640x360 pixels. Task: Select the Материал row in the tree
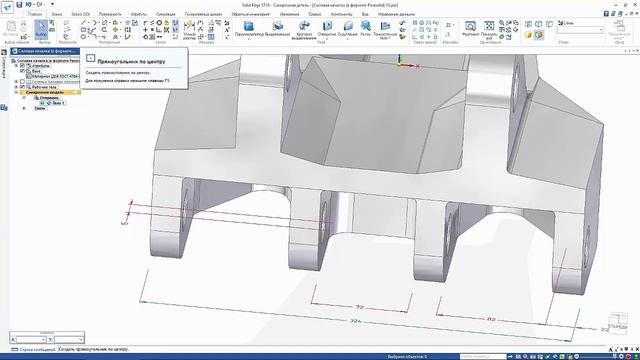click(53, 76)
